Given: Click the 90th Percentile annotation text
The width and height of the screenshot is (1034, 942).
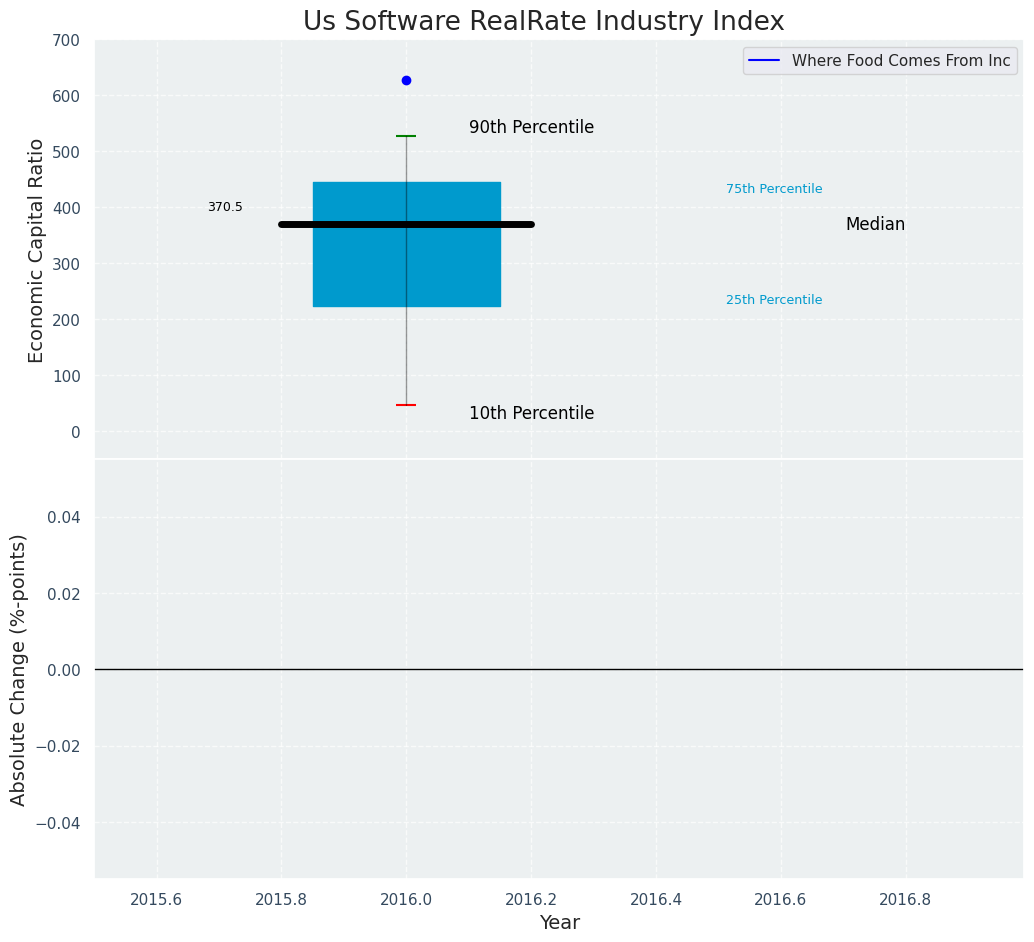Looking at the screenshot, I should [x=531, y=128].
